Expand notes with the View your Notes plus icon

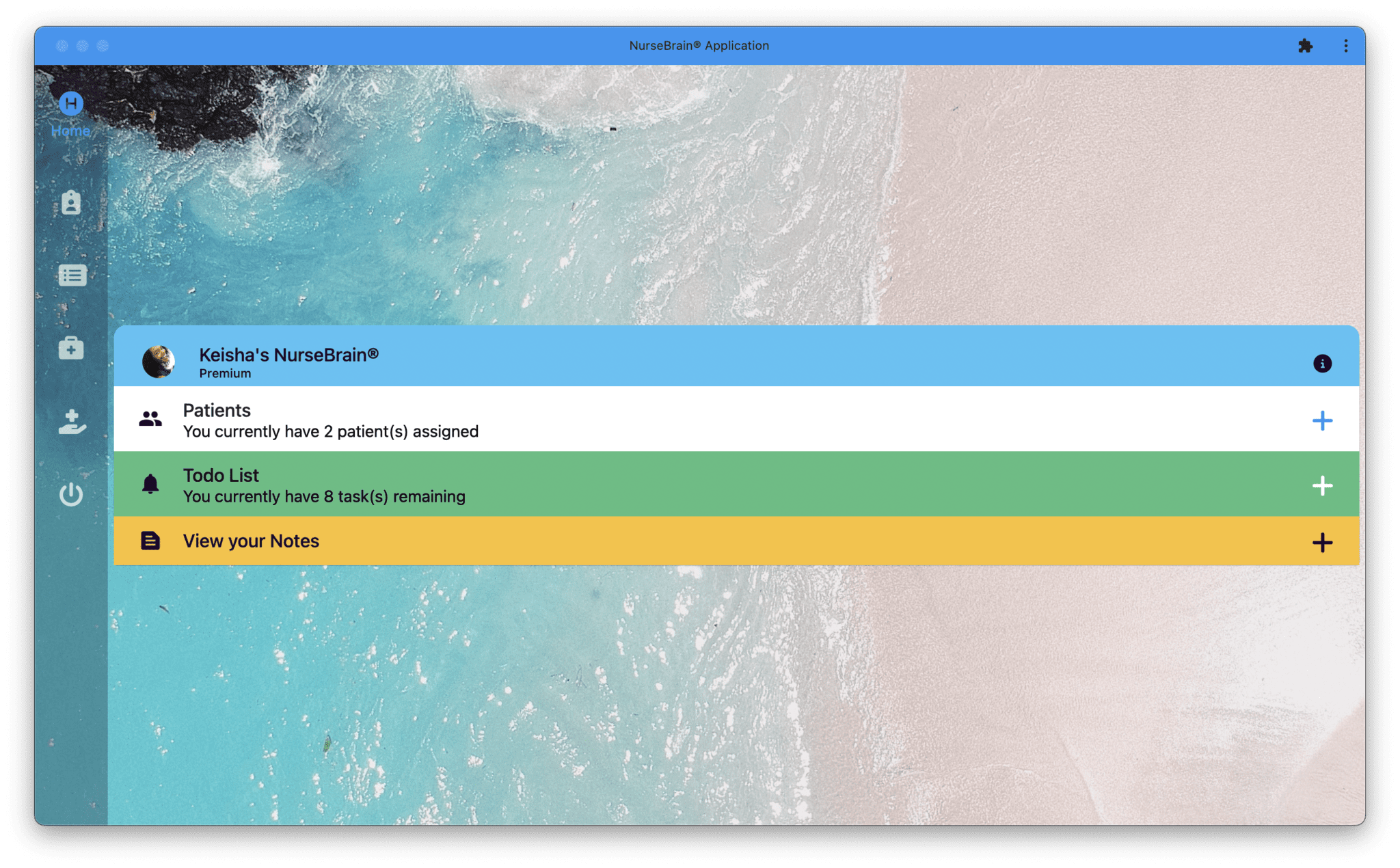click(x=1322, y=543)
